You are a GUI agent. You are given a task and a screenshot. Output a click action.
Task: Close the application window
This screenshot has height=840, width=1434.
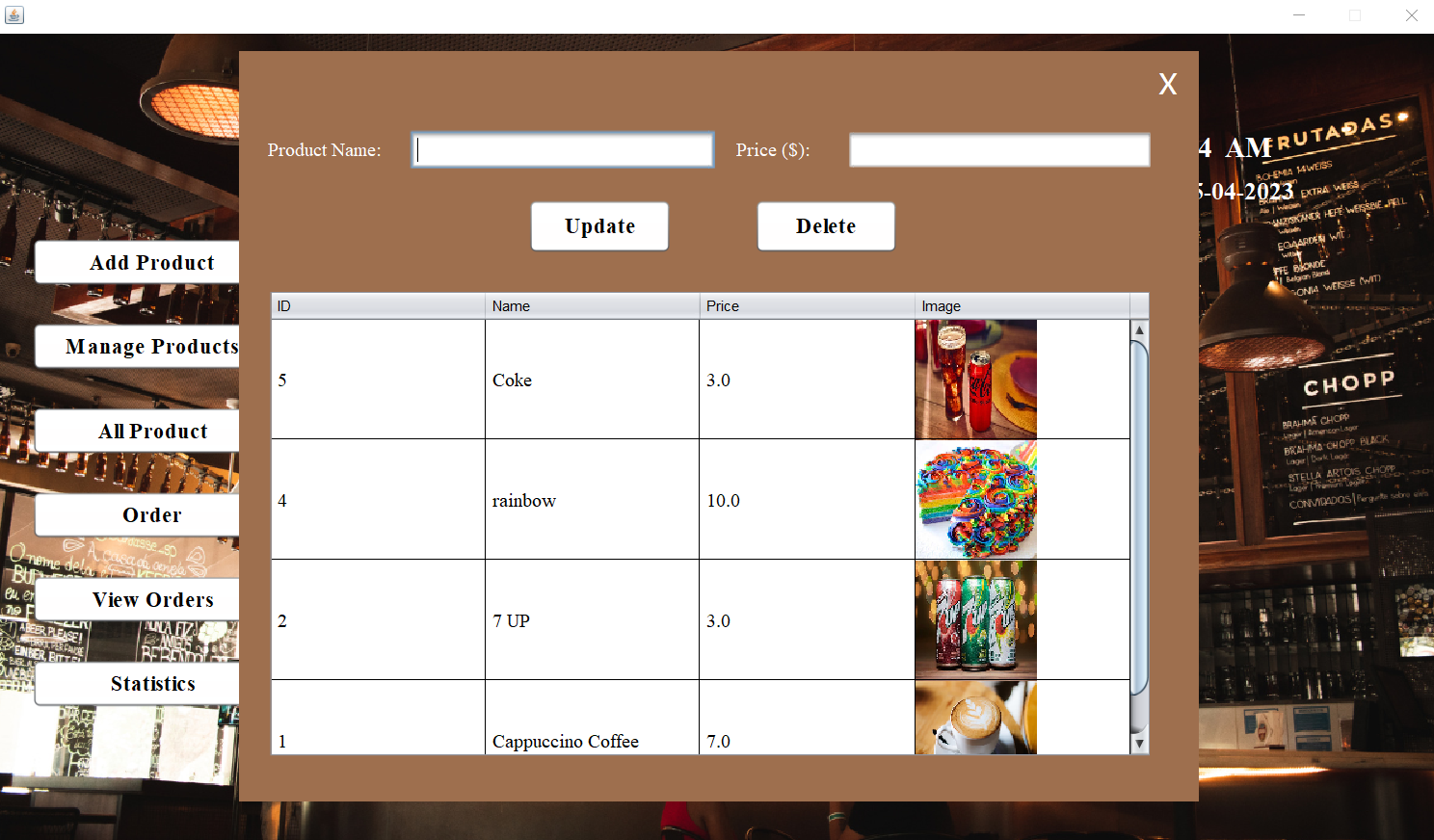pos(1411,15)
